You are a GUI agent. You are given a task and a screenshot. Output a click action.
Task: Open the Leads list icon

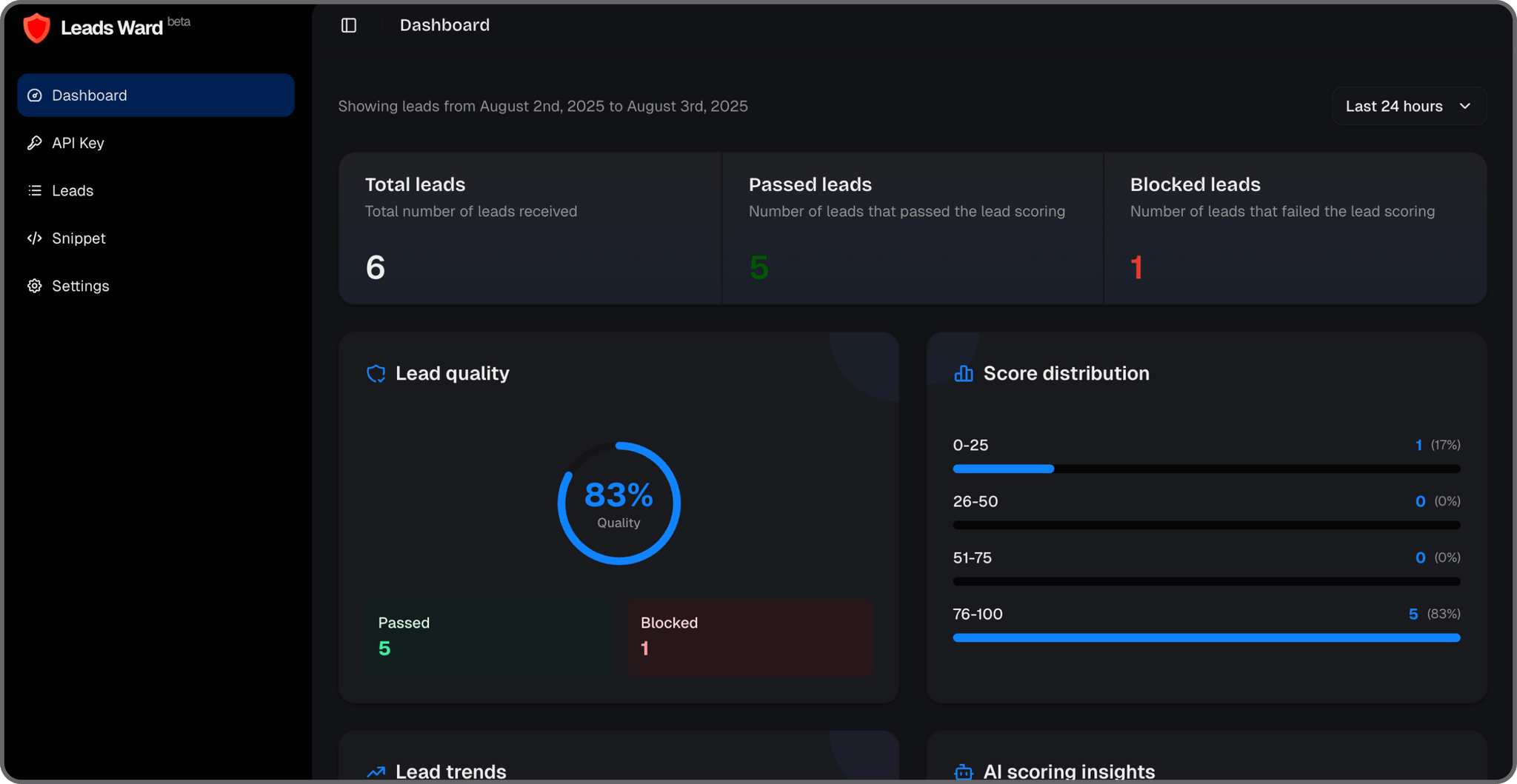[x=35, y=190]
